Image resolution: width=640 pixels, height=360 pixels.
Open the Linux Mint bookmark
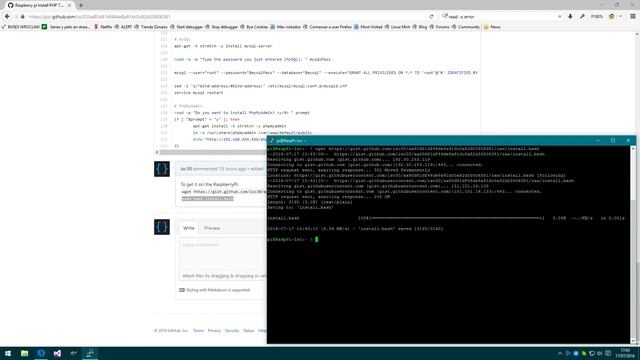pos(397,27)
